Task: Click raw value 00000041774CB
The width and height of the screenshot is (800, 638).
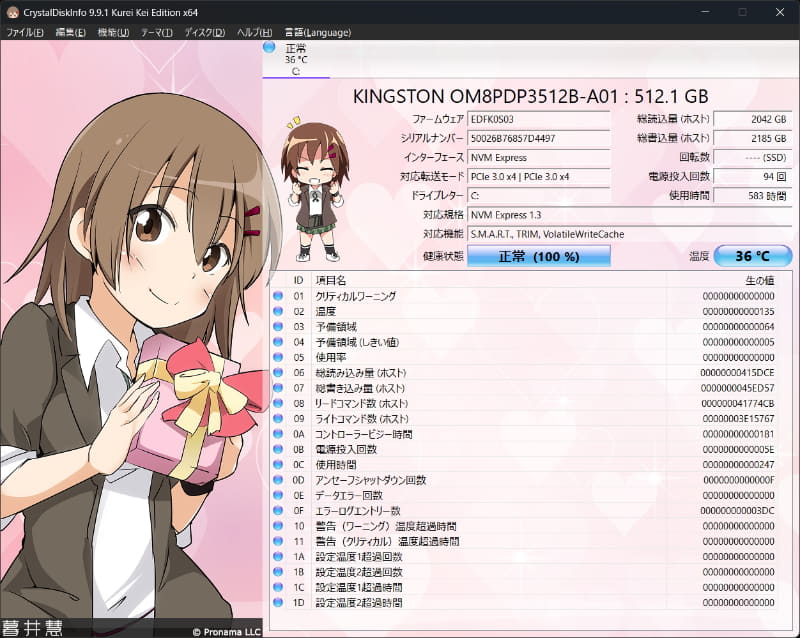Action: (x=737, y=403)
